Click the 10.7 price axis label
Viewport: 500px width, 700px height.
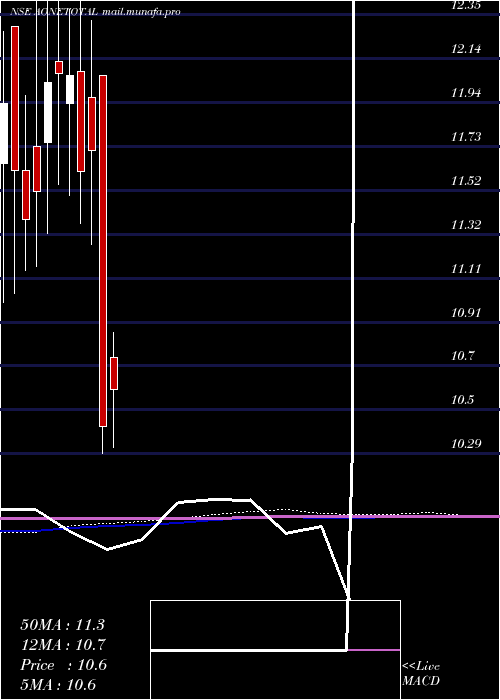point(462,357)
